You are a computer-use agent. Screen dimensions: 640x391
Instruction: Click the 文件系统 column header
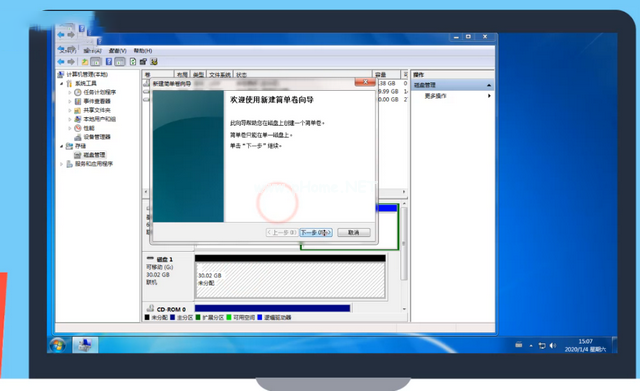[x=220, y=75]
